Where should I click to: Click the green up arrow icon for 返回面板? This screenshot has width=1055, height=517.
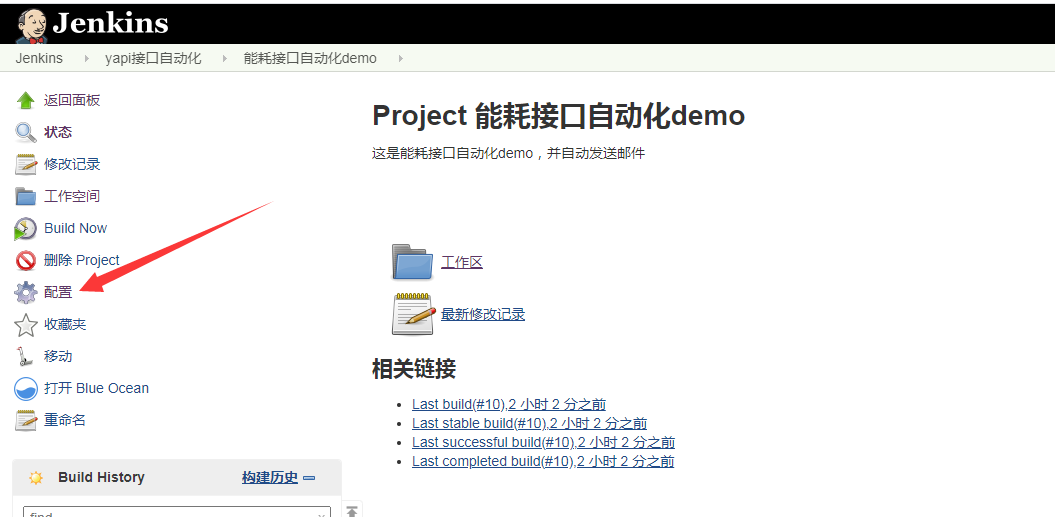26,100
